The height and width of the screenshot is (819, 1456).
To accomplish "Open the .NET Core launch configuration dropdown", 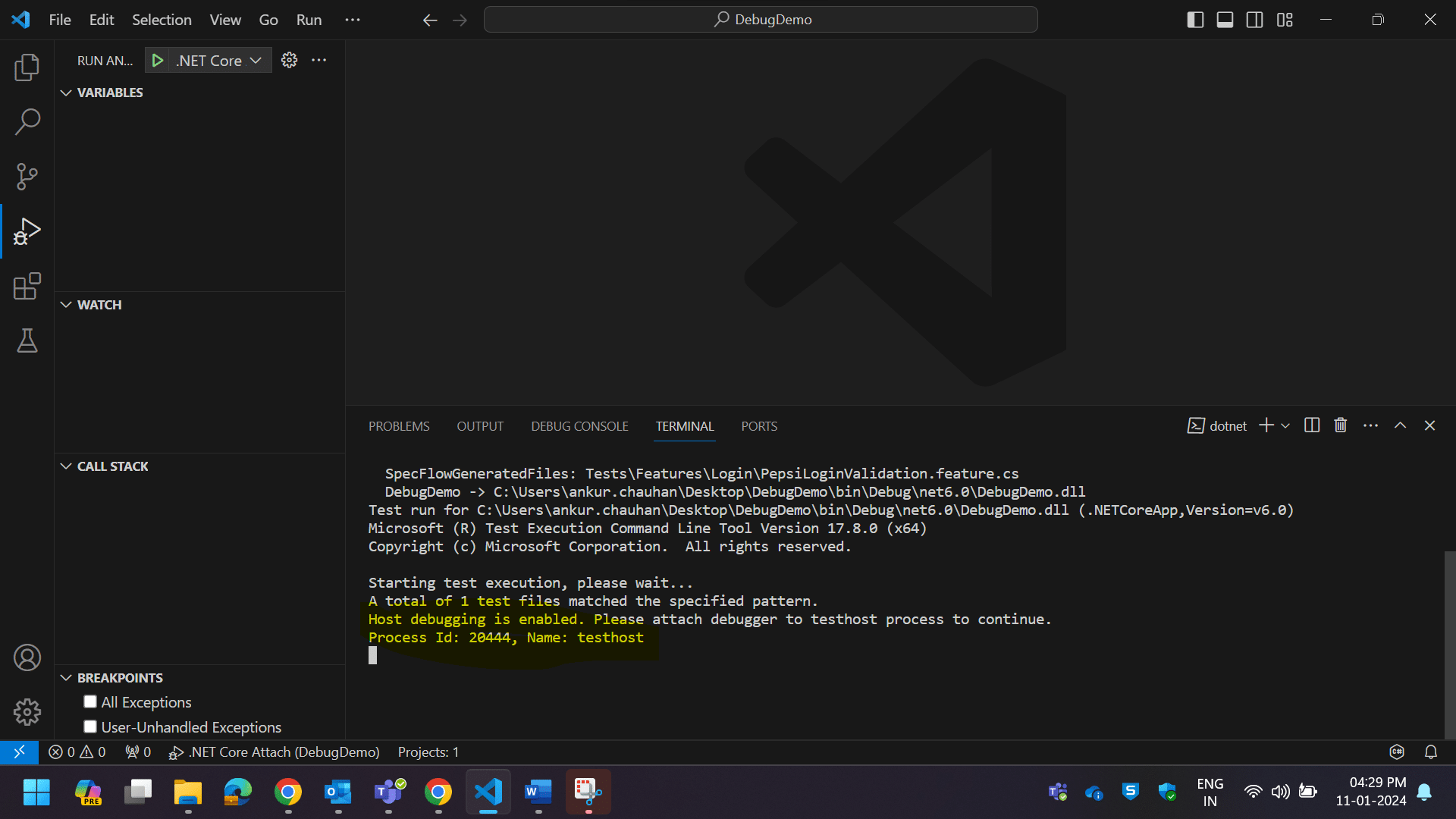I will [219, 61].
